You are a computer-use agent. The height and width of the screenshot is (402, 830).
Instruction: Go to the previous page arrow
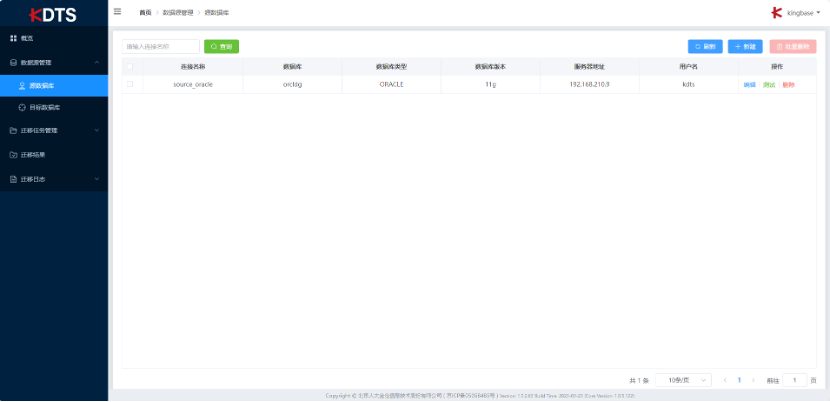725,380
